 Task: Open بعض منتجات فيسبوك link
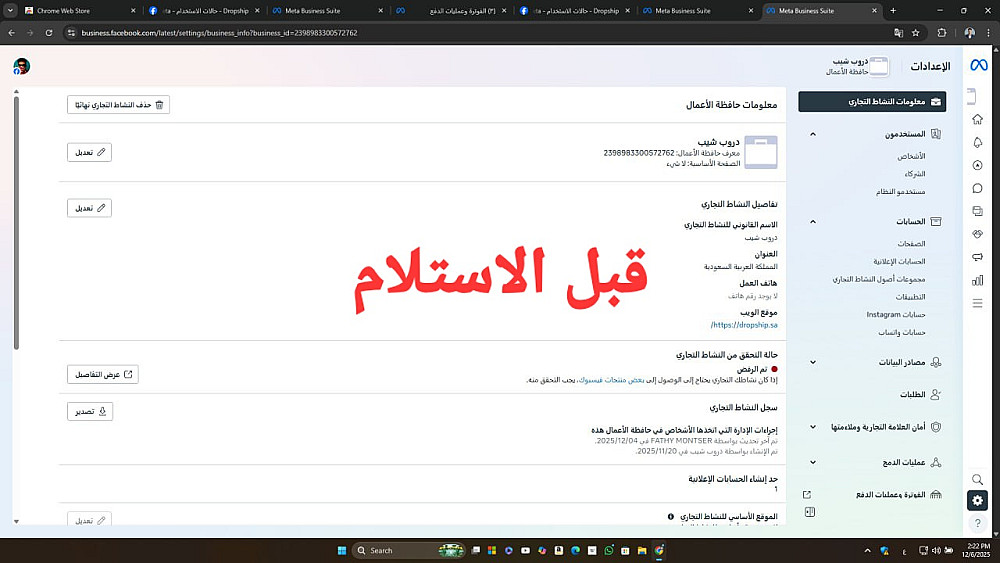tap(610, 380)
